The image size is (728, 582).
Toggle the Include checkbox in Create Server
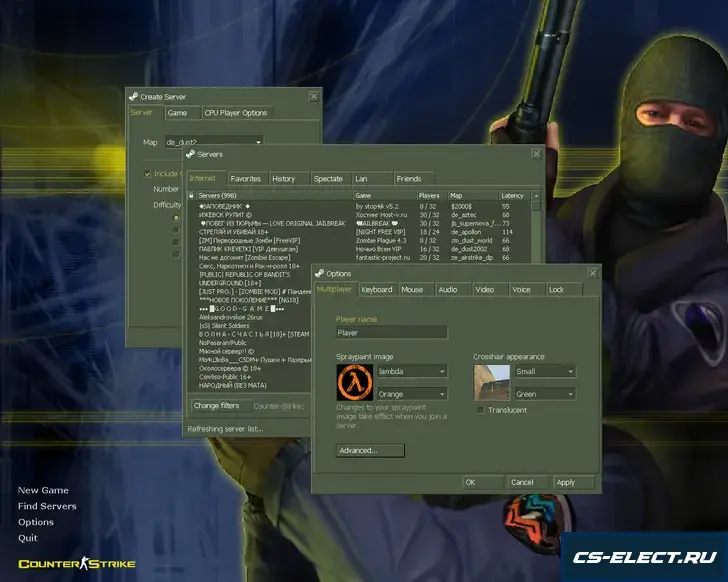point(148,174)
